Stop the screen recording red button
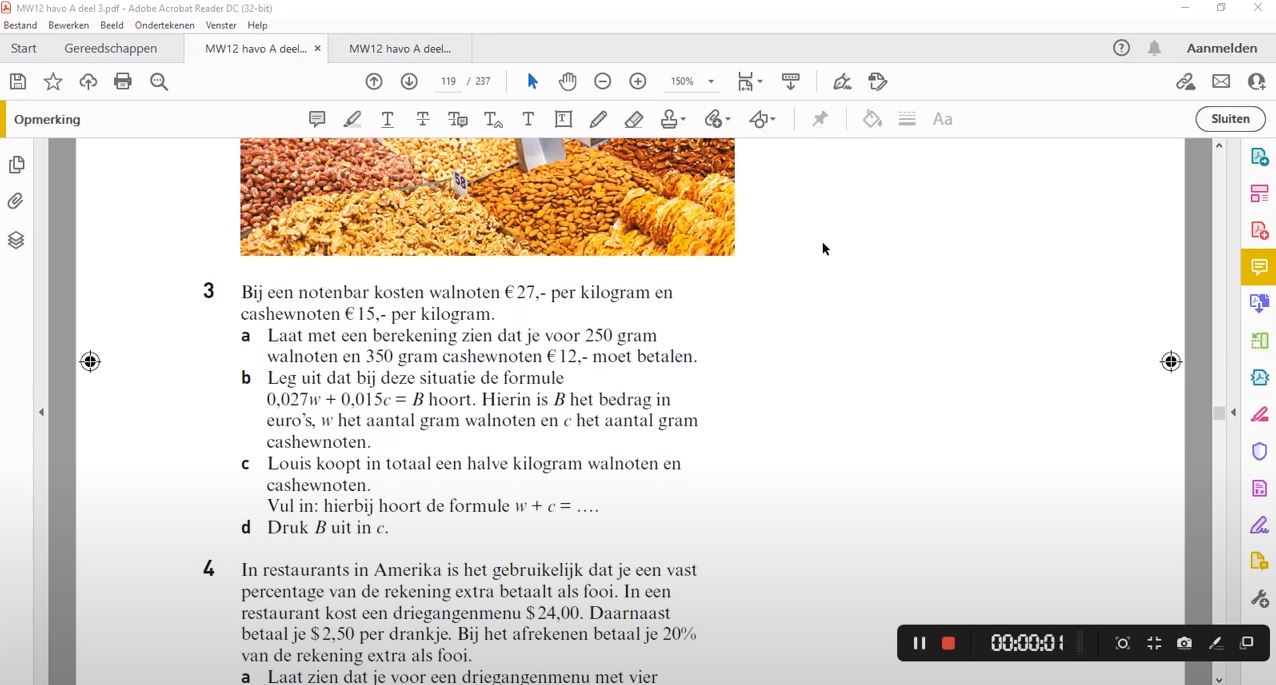The width and height of the screenshot is (1276, 685). [x=948, y=643]
